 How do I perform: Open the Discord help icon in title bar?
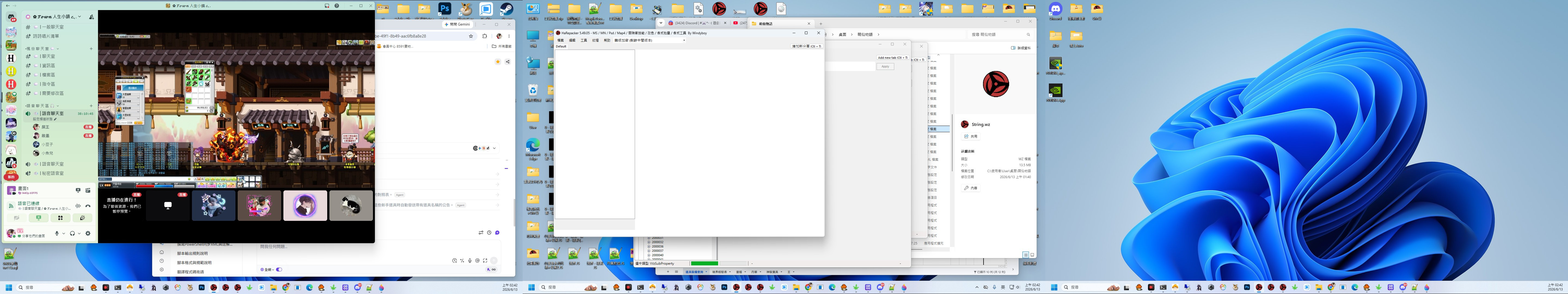pyautogui.click(x=337, y=6)
